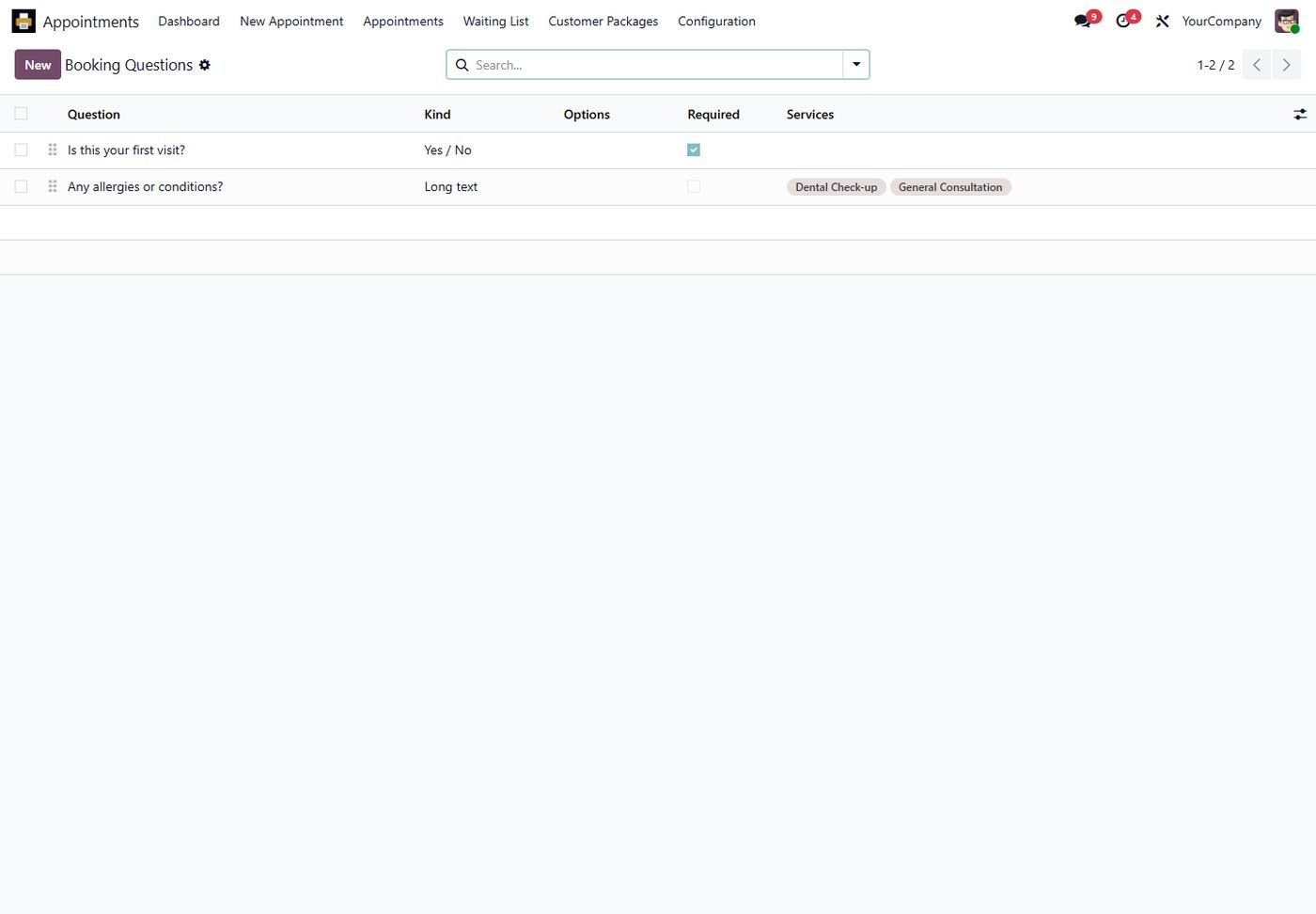
Task: Sort by the Question column header
Action: 94,115
